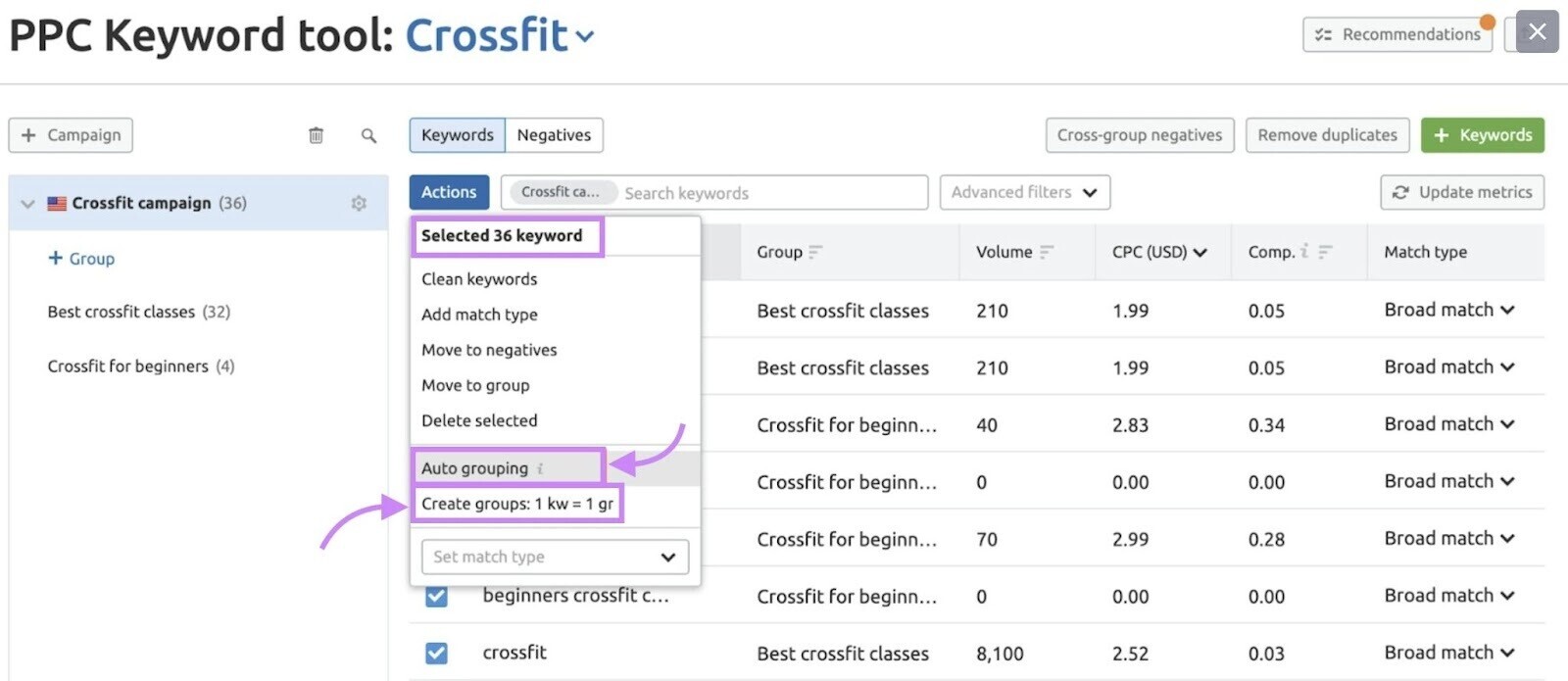Image resolution: width=1568 pixels, height=681 pixels.
Task: Open the Recommendations panel
Action: click(x=1397, y=34)
